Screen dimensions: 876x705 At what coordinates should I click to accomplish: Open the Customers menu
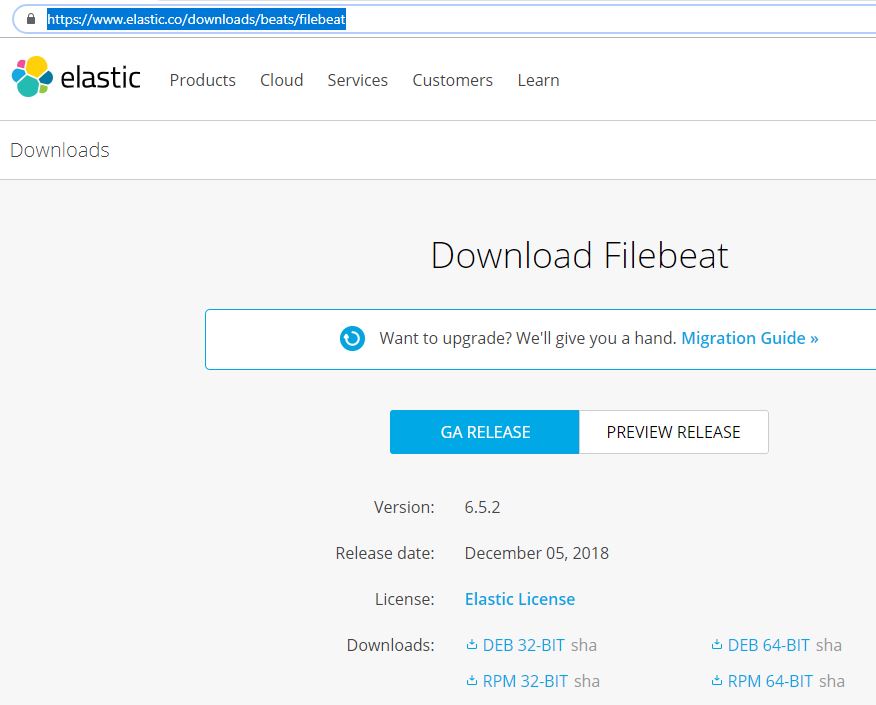point(453,80)
